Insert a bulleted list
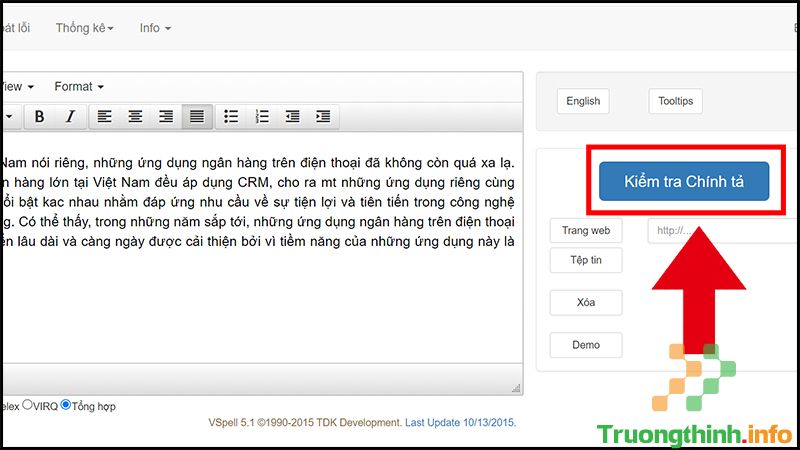 pos(231,117)
